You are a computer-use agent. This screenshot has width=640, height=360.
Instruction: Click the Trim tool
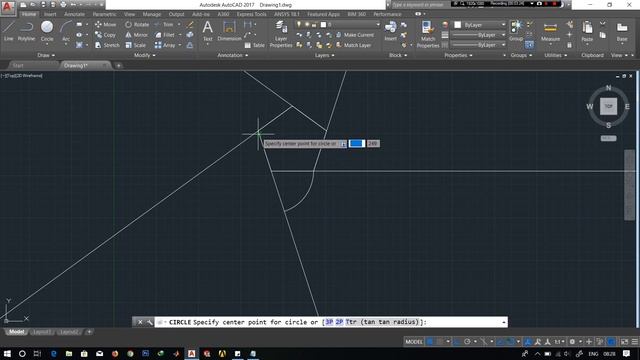(164, 24)
